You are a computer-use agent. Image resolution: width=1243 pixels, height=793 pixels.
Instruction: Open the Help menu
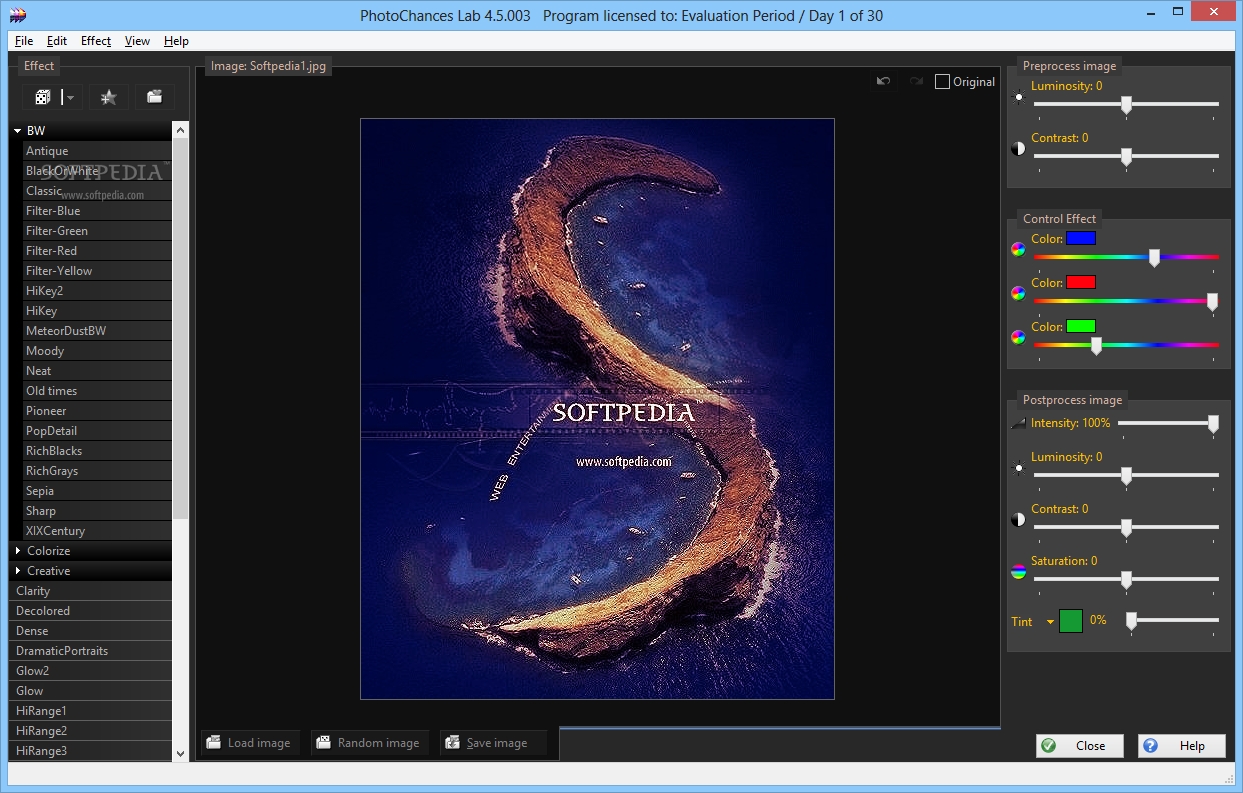[176, 41]
